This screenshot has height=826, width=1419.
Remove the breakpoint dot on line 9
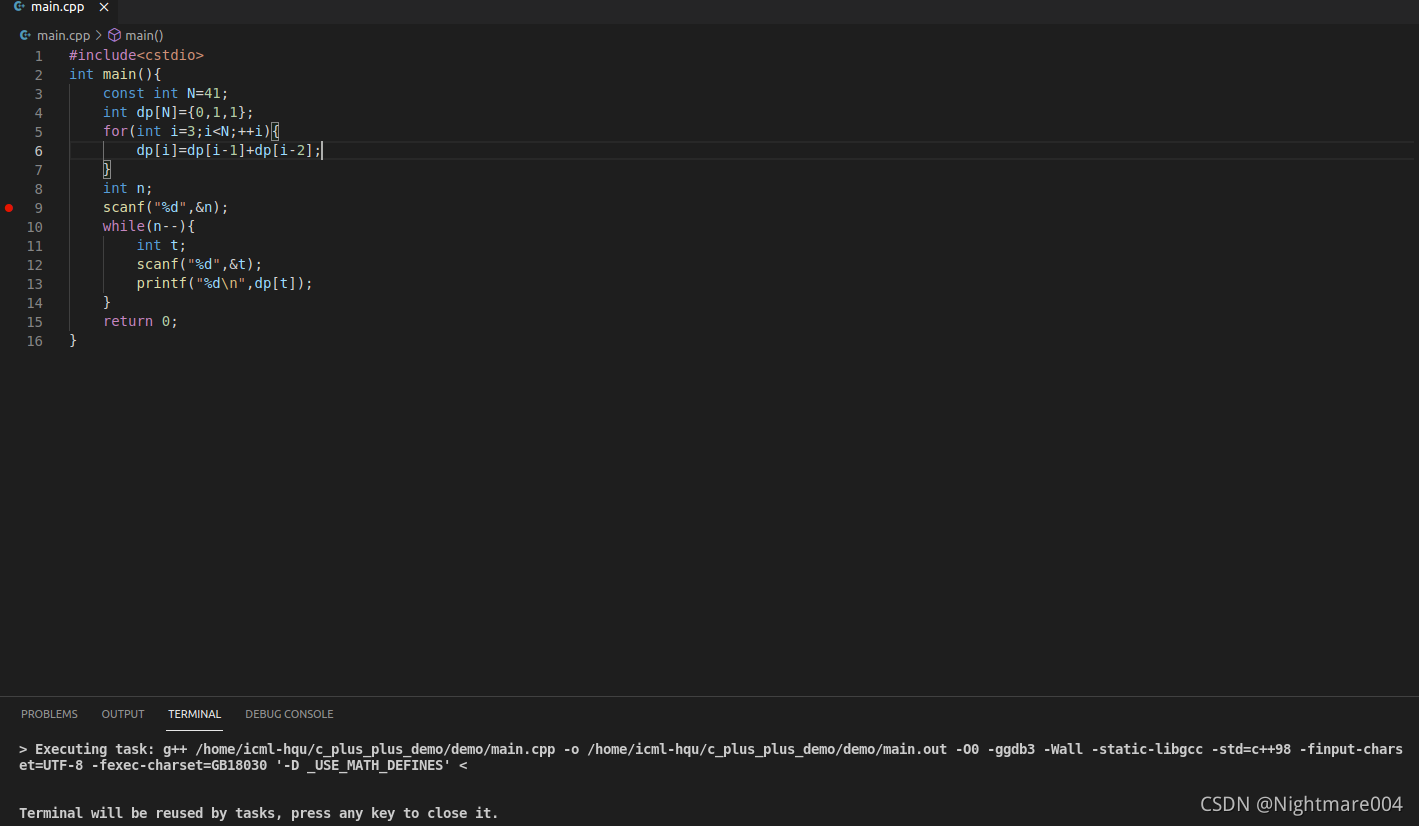(x=9, y=208)
